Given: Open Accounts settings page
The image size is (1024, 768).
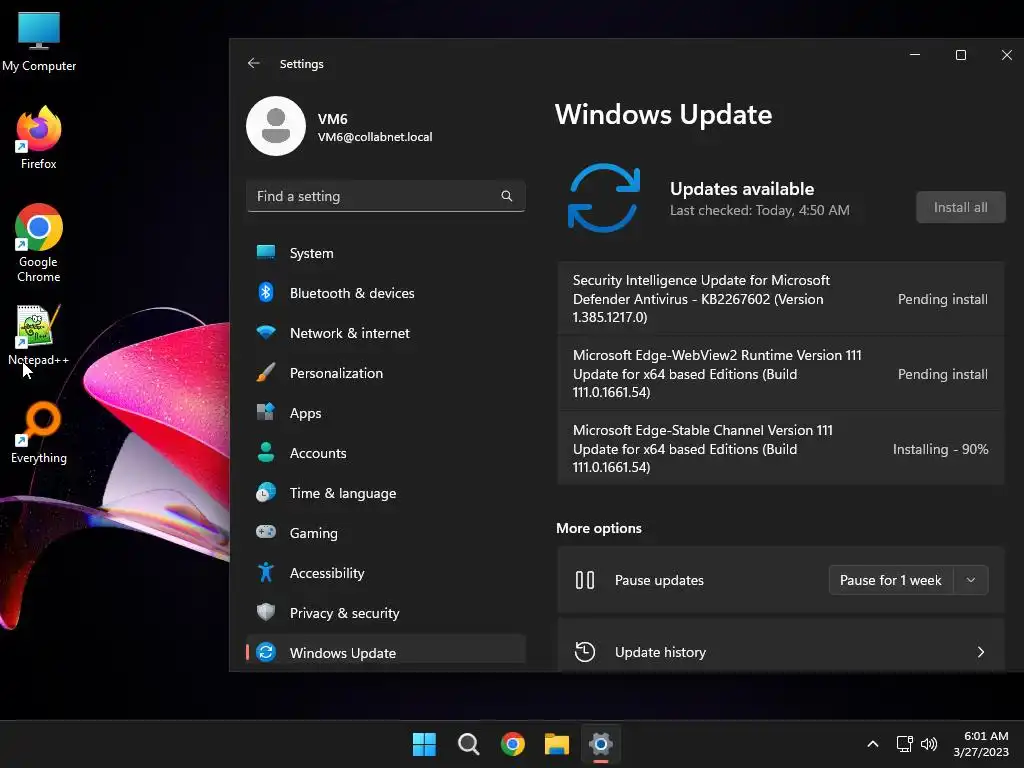Looking at the screenshot, I should (x=386, y=453).
